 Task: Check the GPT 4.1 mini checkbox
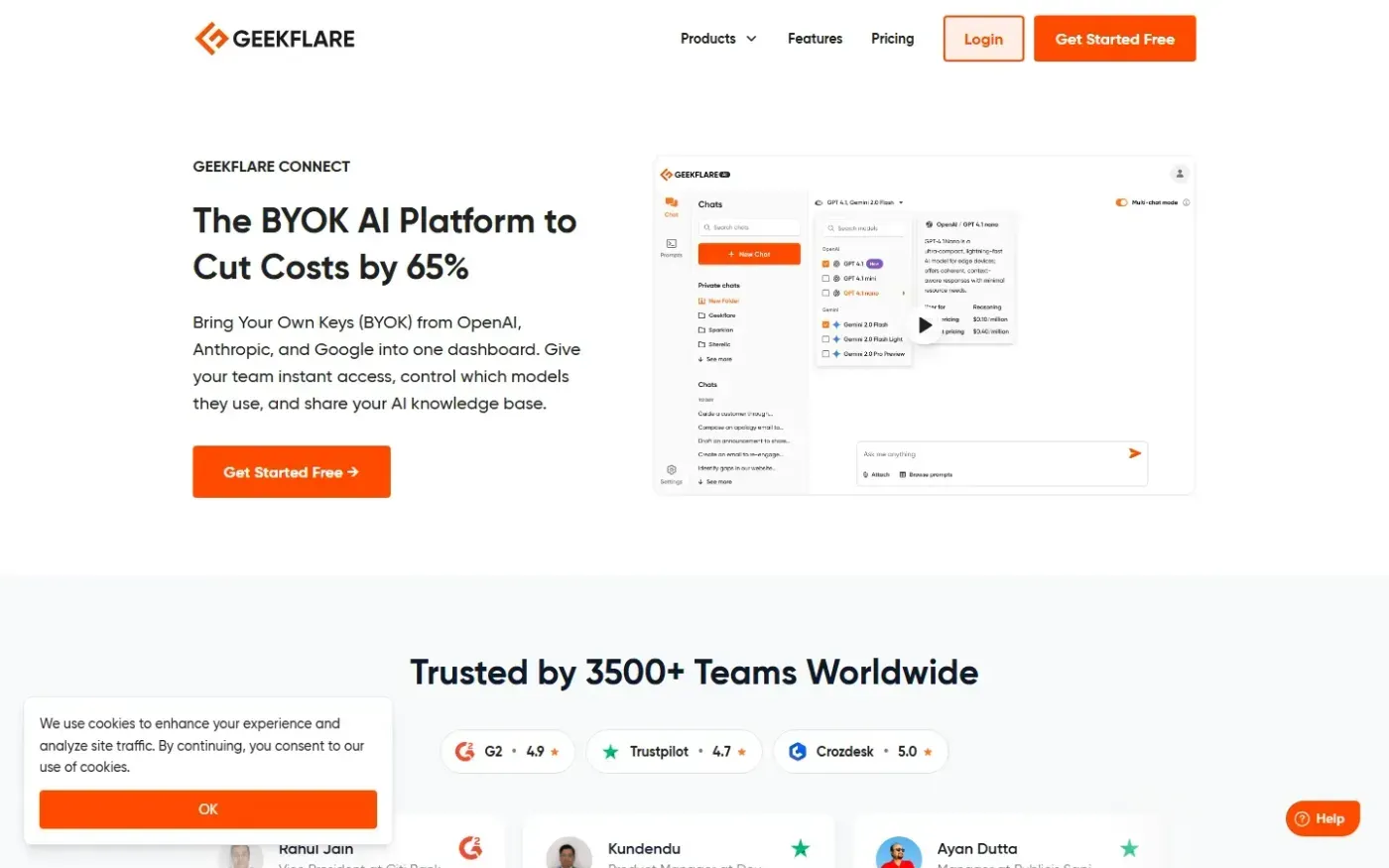pos(825,279)
